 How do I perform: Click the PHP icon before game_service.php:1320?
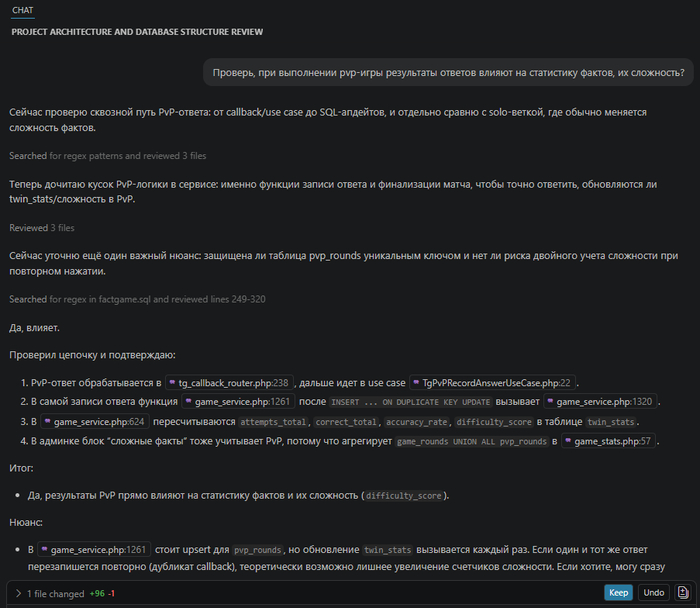click(x=550, y=402)
